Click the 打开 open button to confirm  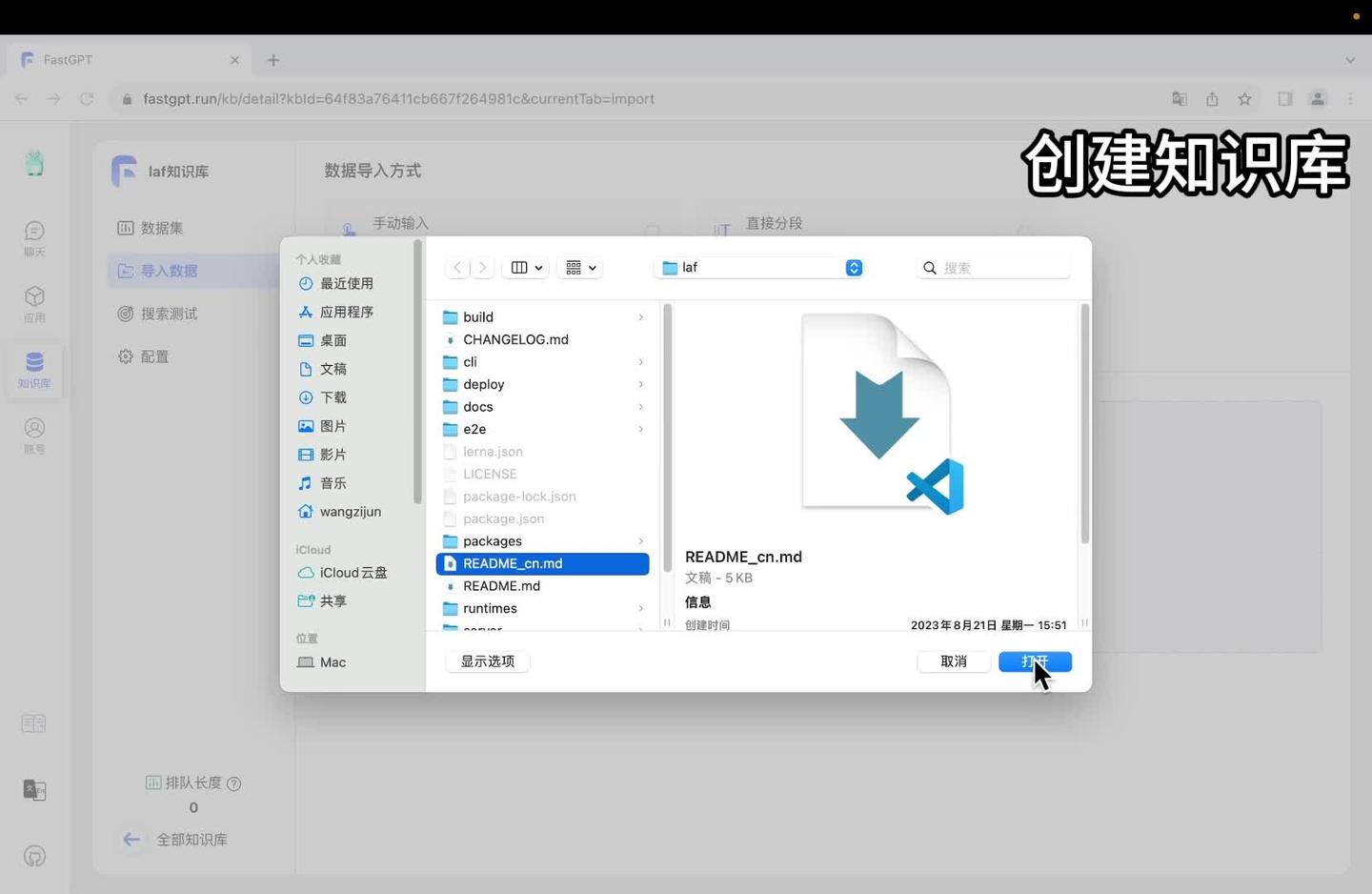point(1035,661)
